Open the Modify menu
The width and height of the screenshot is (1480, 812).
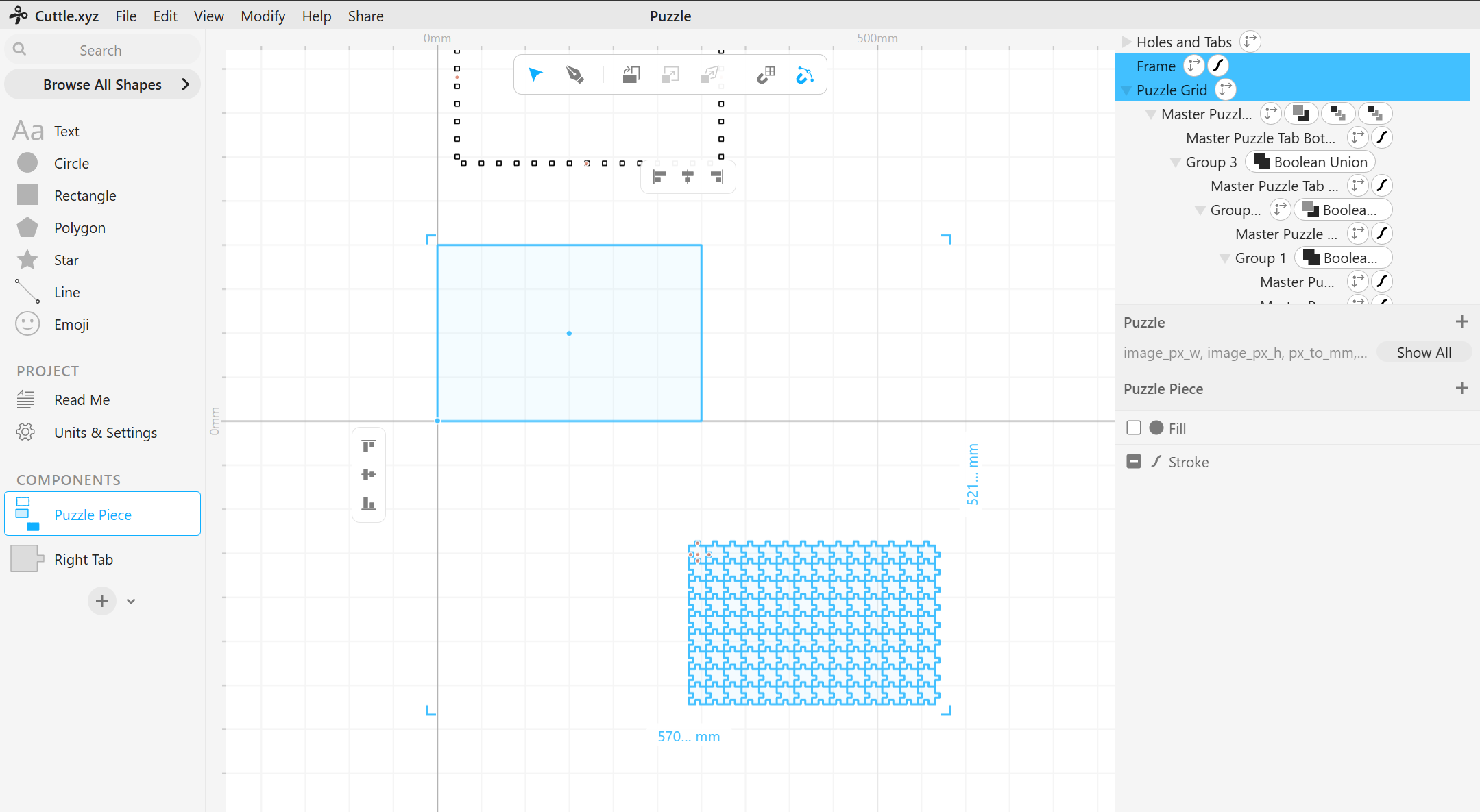[x=263, y=16]
